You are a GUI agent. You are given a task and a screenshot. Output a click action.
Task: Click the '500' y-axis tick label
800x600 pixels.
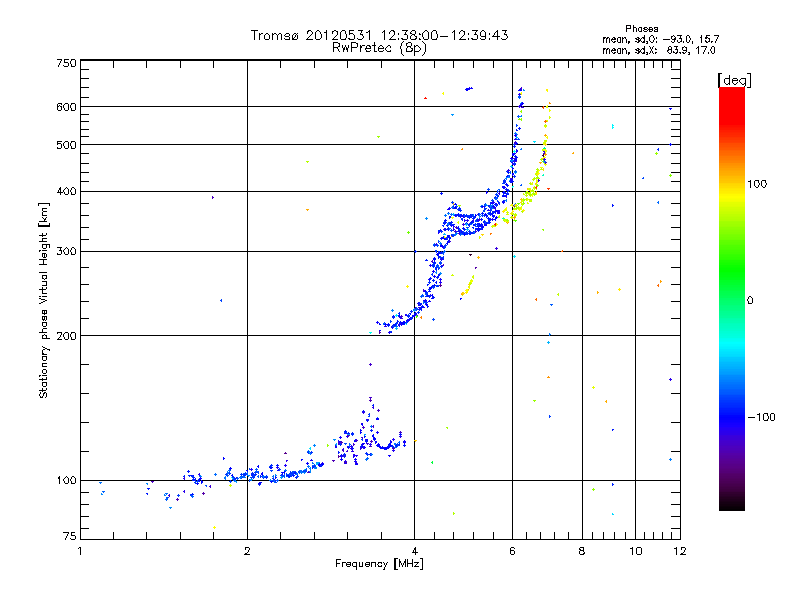point(66,145)
